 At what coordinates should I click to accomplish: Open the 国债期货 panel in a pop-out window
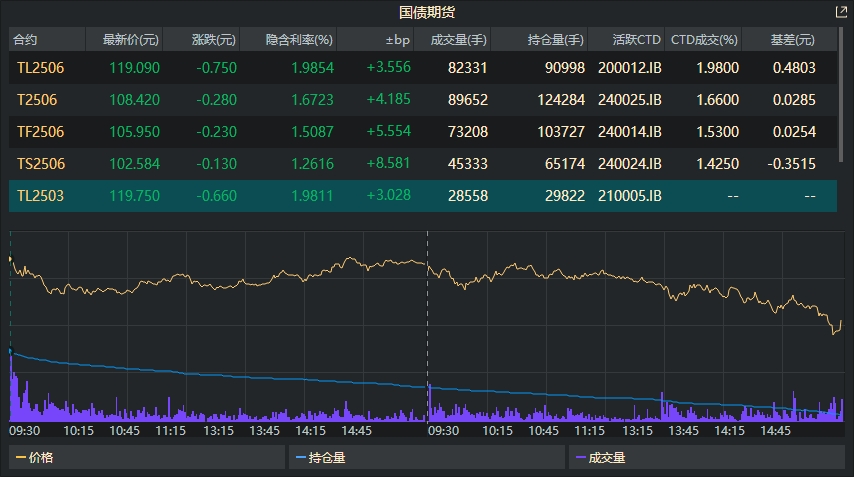[840, 12]
